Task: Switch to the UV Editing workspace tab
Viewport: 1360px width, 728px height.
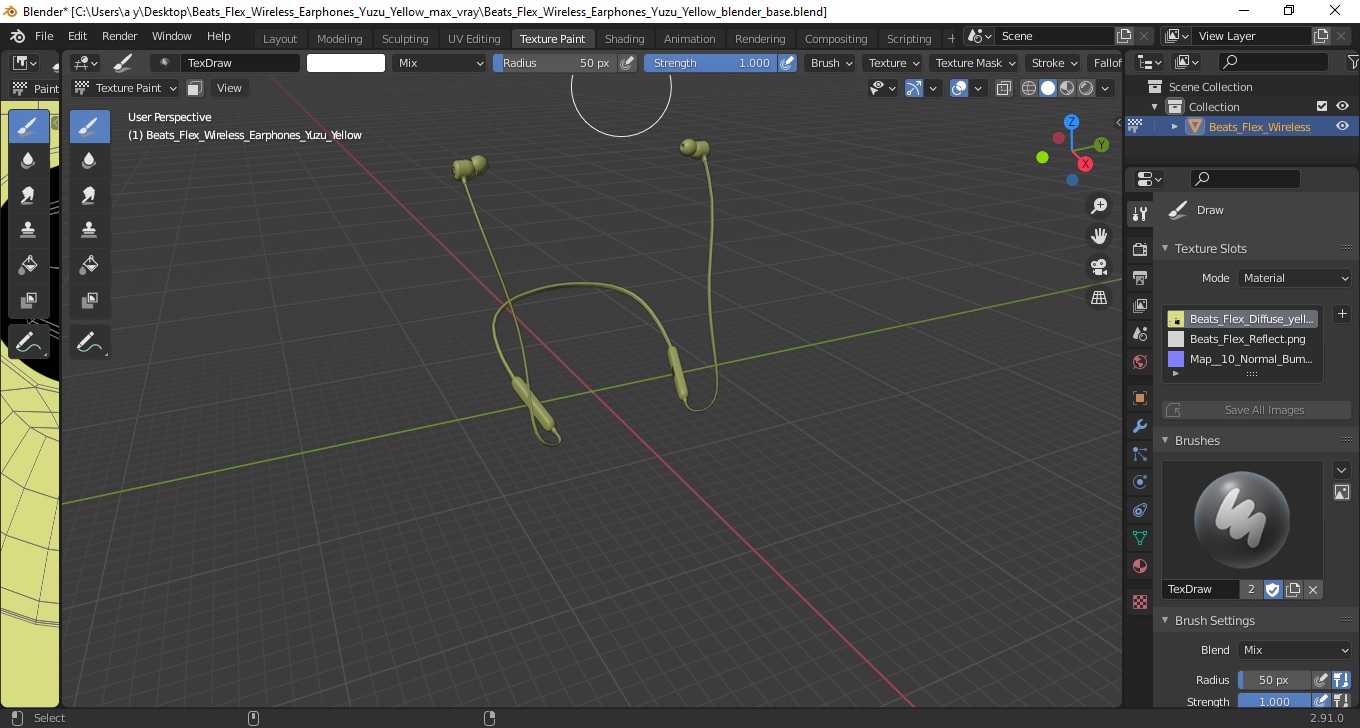Action: pos(474,39)
